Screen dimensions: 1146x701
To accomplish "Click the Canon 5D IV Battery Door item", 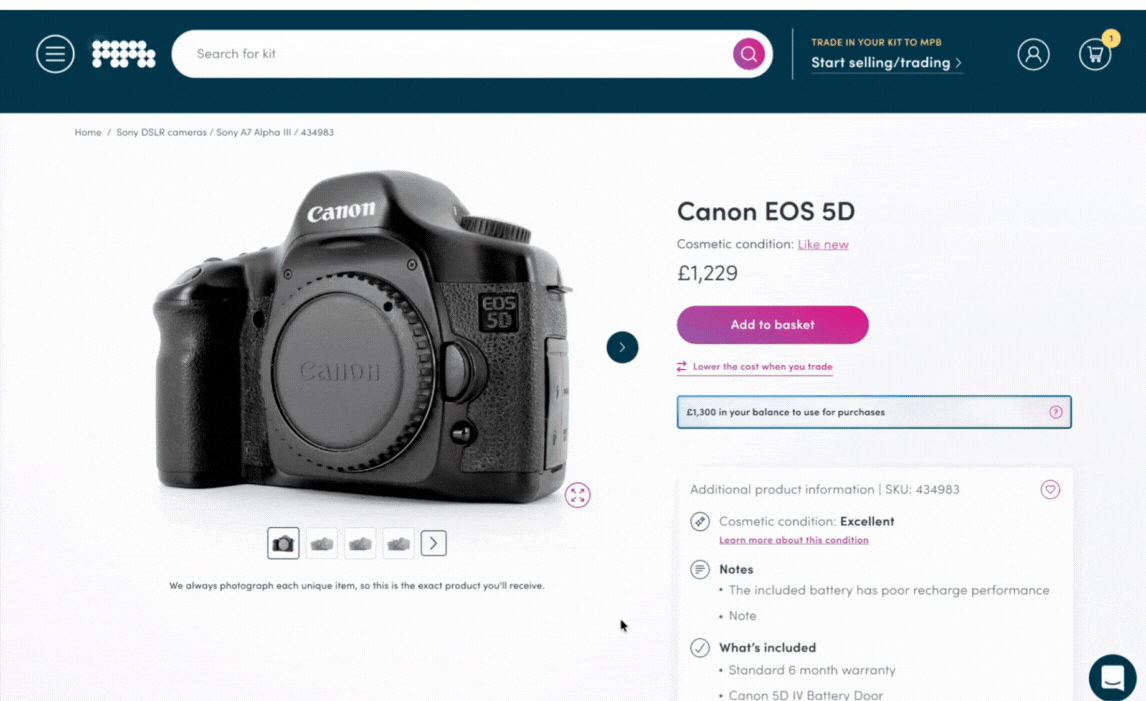I will click(806, 695).
